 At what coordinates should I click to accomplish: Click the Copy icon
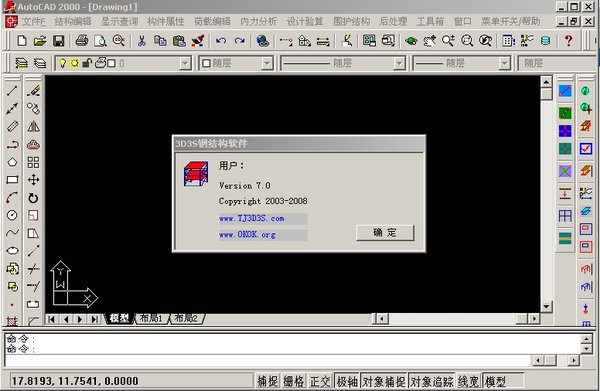pyautogui.click(x=160, y=41)
